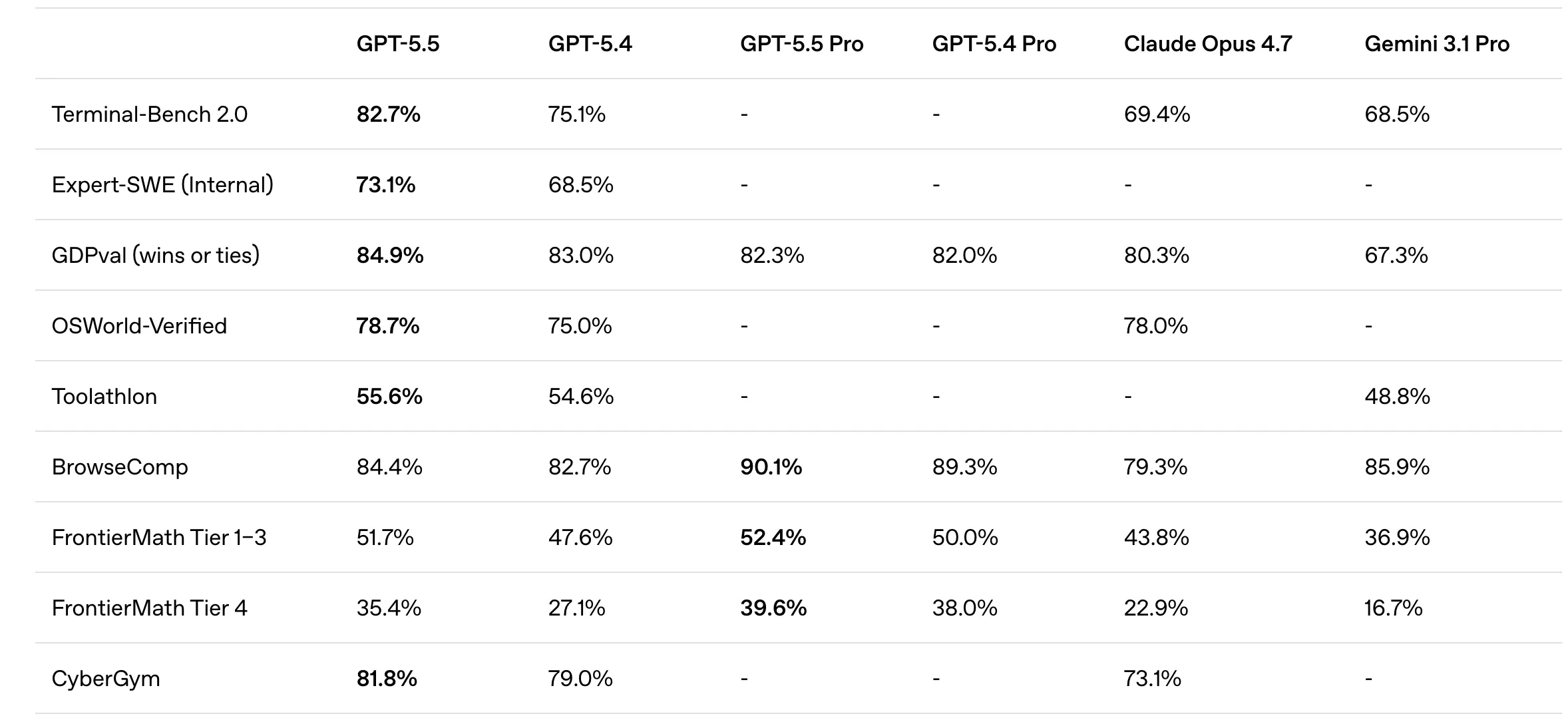Image resolution: width=1568 pixels, height=724 pixels.
Task: Click Gemini's 16.7% FrontierMath Tier 4 score
Action: pos(1393,608)
